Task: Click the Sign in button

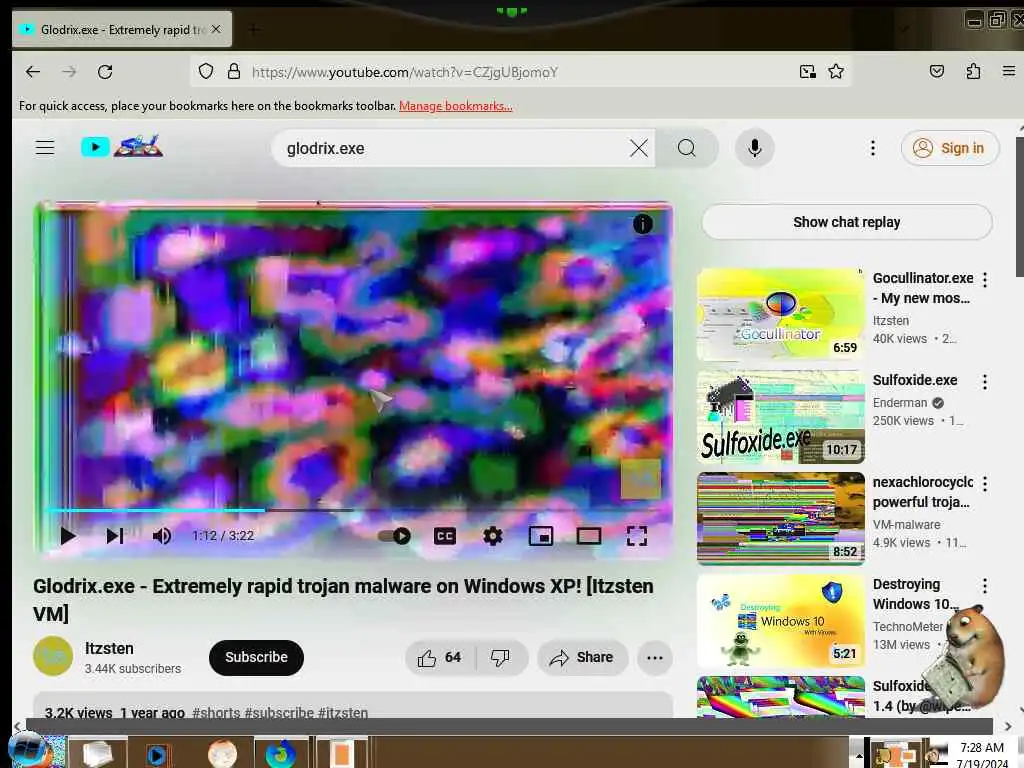Action: [x=950, y=148]
